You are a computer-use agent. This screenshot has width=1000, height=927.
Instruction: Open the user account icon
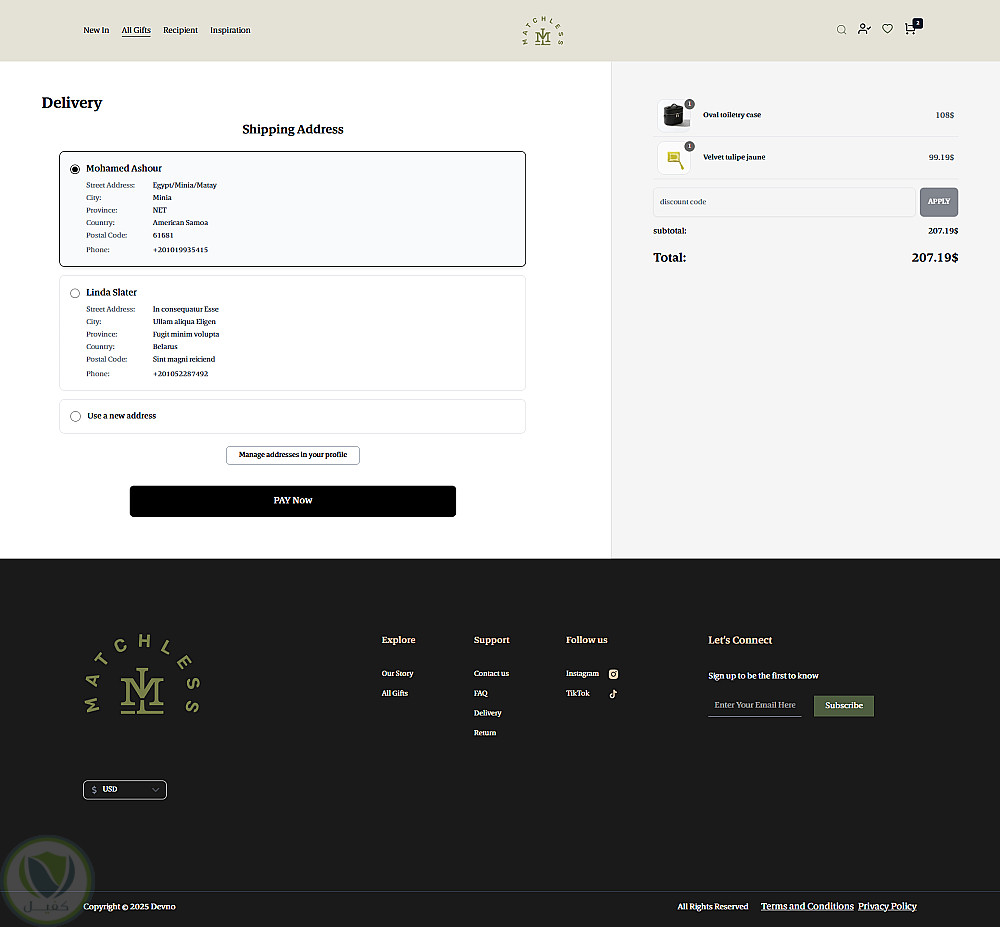click(x=864, y=29)
